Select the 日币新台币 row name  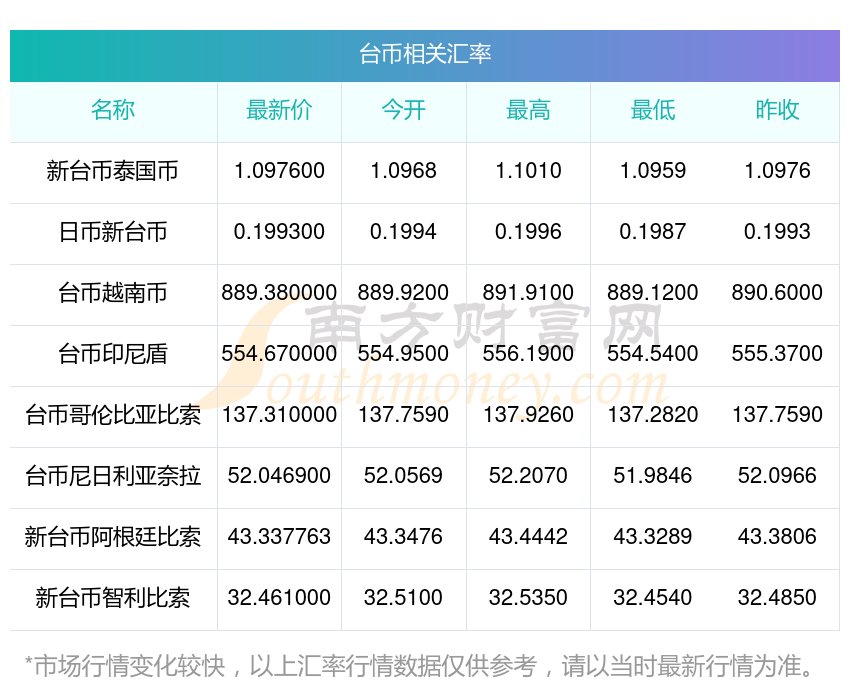point(113,232)
